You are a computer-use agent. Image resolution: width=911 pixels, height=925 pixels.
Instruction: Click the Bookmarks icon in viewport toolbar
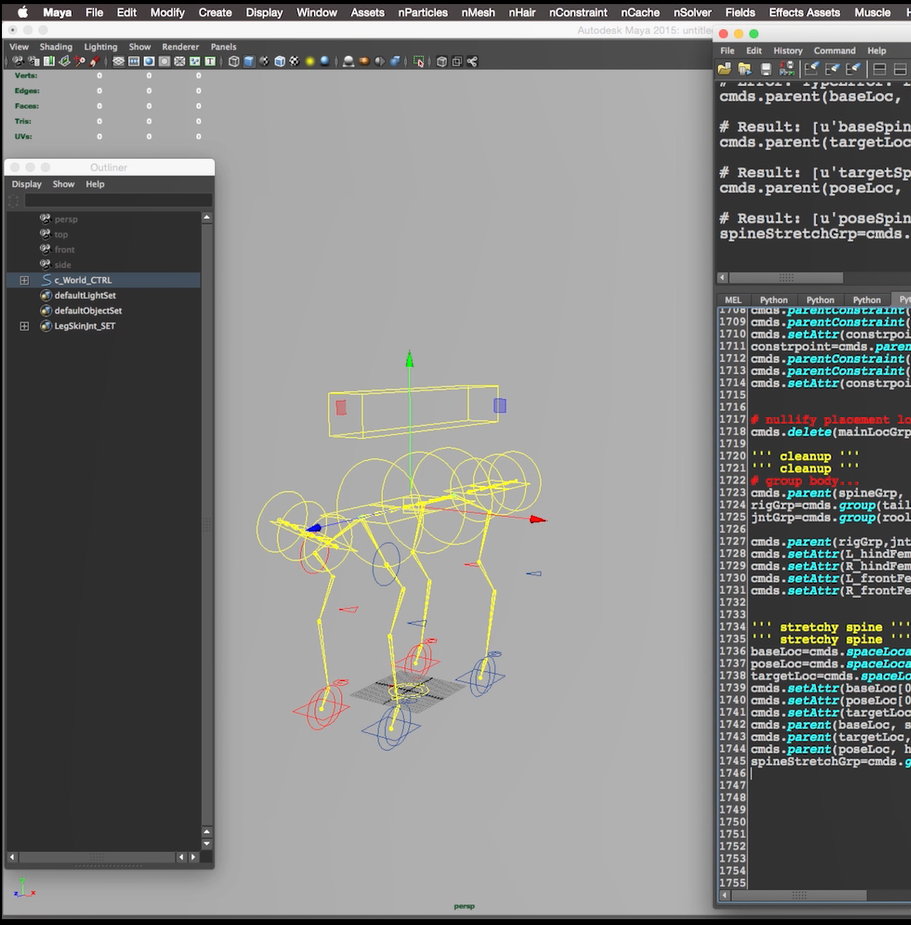[x=49, y=61]
